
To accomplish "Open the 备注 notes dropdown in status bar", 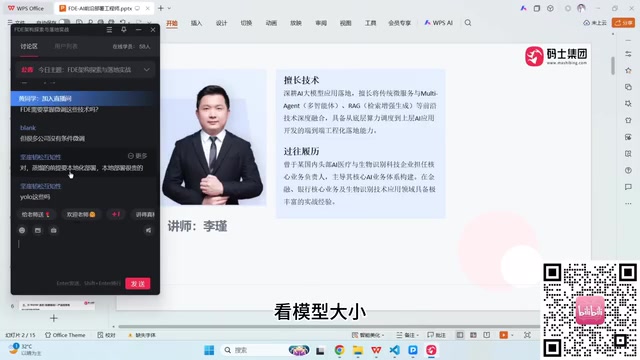I will pyautogui.click(x=407, y=335).
